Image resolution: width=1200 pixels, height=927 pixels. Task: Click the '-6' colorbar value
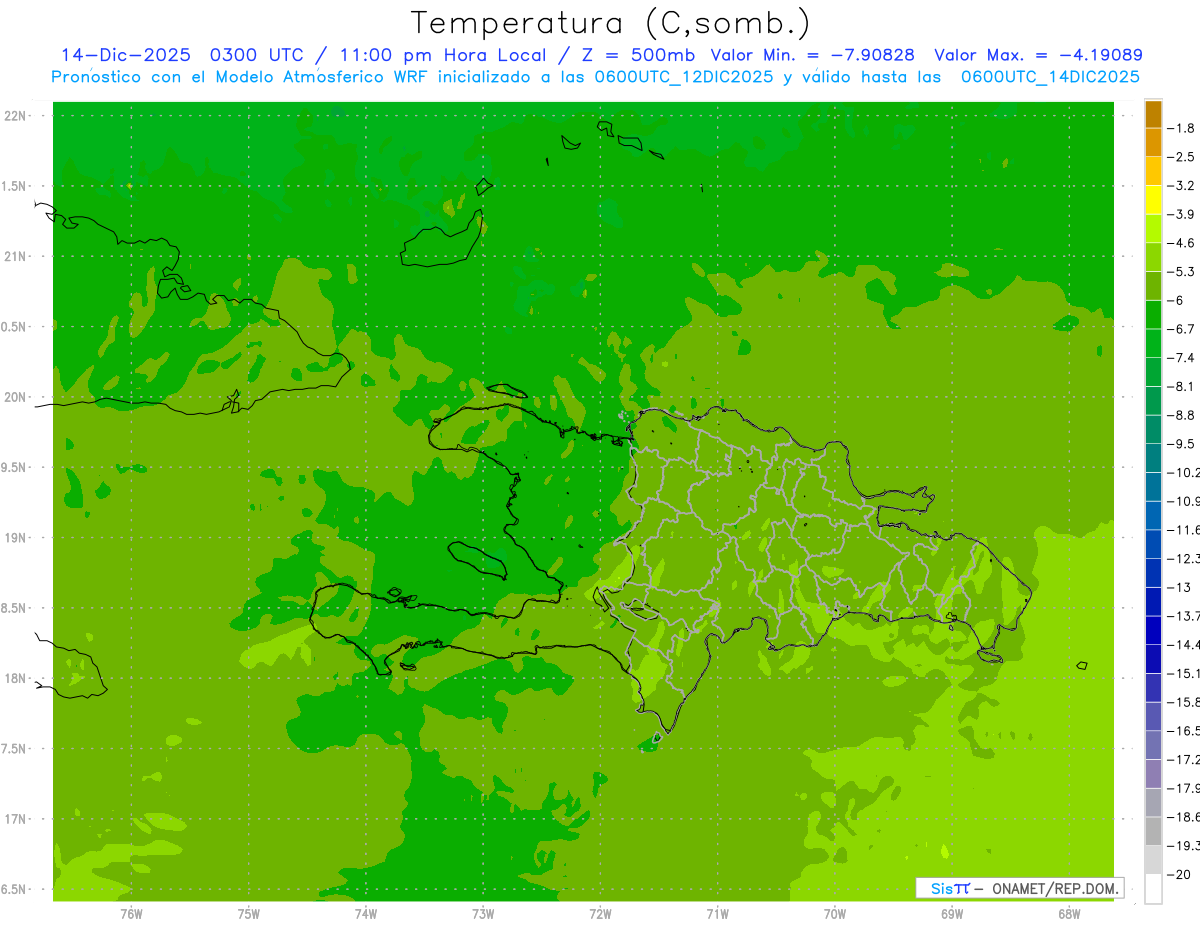point(1177,300)
